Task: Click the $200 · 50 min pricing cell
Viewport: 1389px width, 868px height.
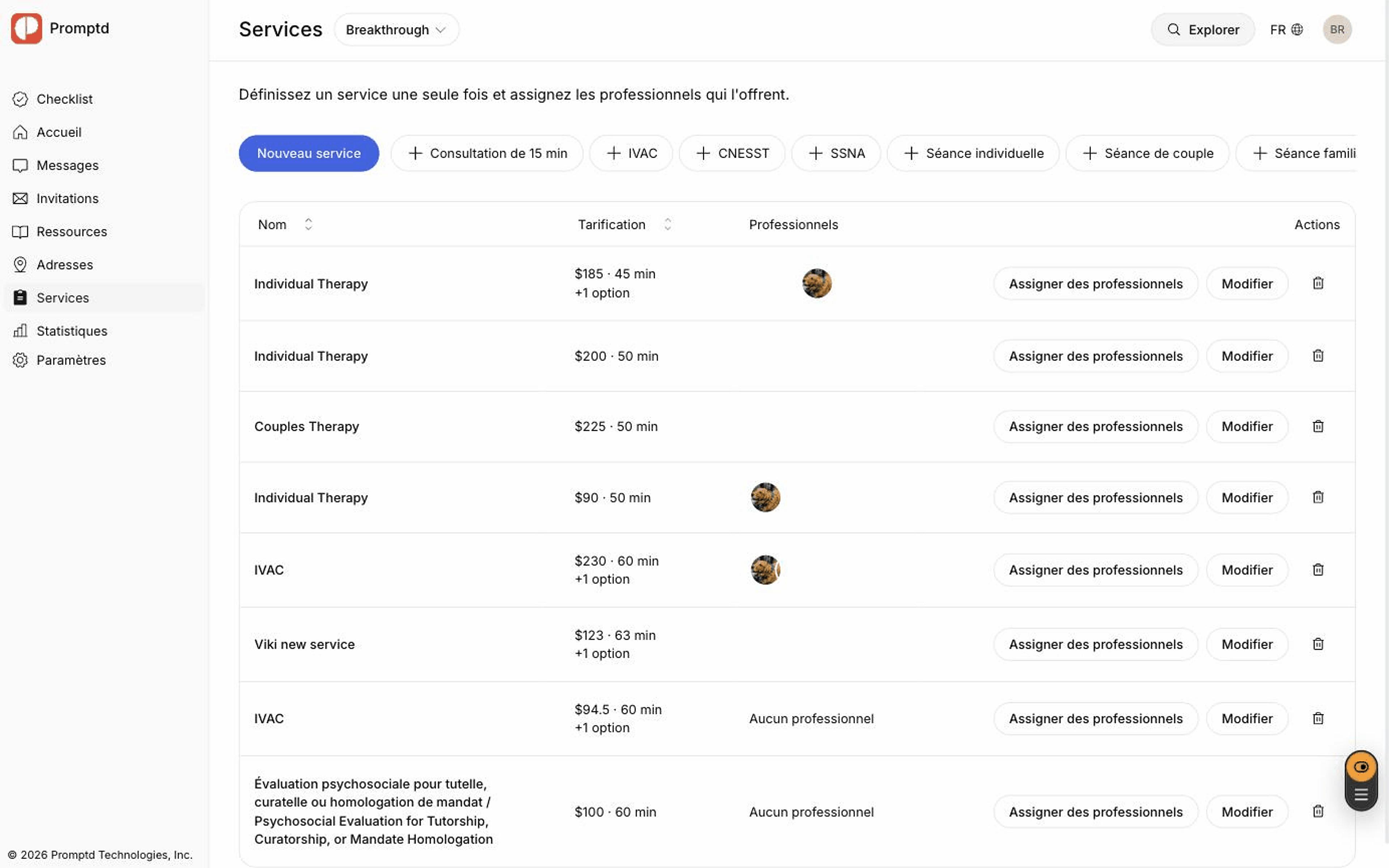Action: pyautogui.click(x=616, y=356)
